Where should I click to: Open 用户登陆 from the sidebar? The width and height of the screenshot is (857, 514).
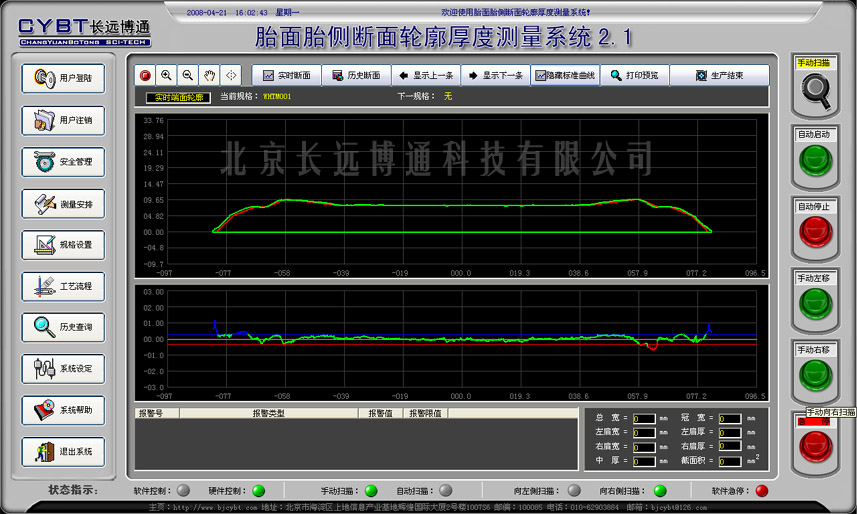(x=63, y=78)
